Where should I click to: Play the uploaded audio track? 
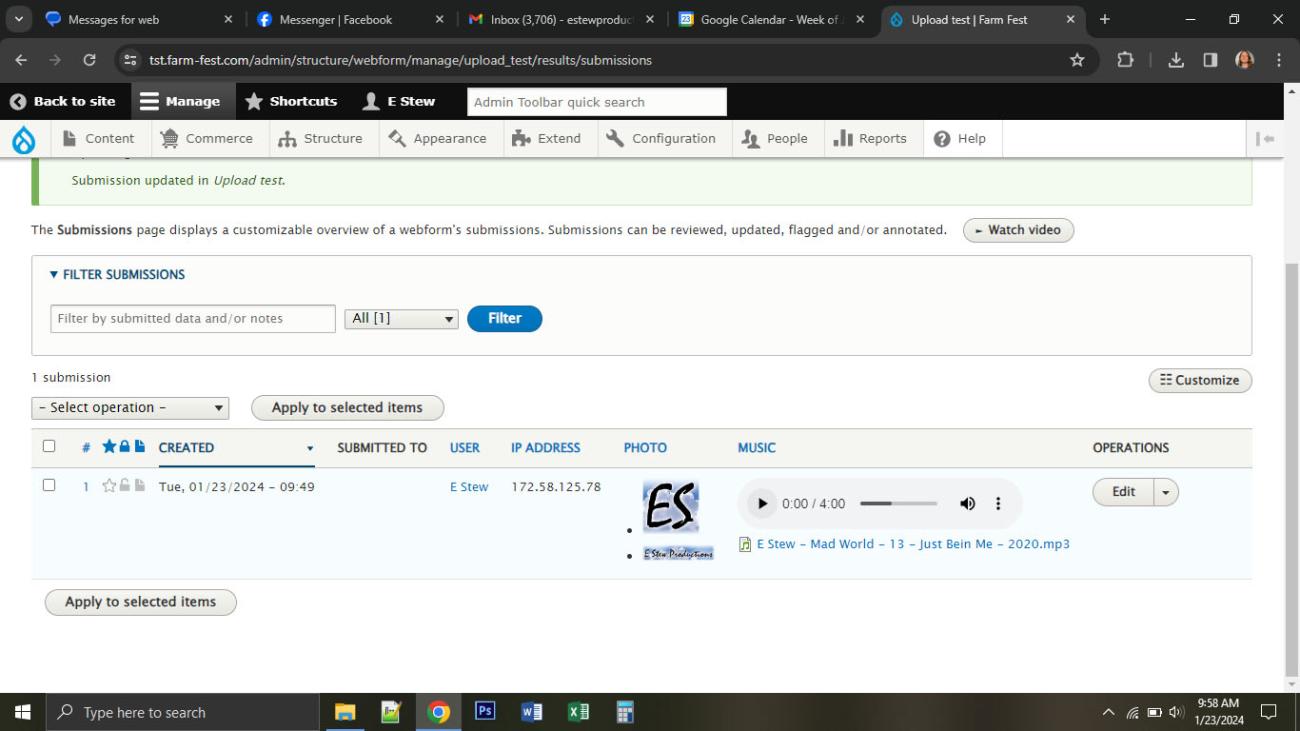(762, 504)
